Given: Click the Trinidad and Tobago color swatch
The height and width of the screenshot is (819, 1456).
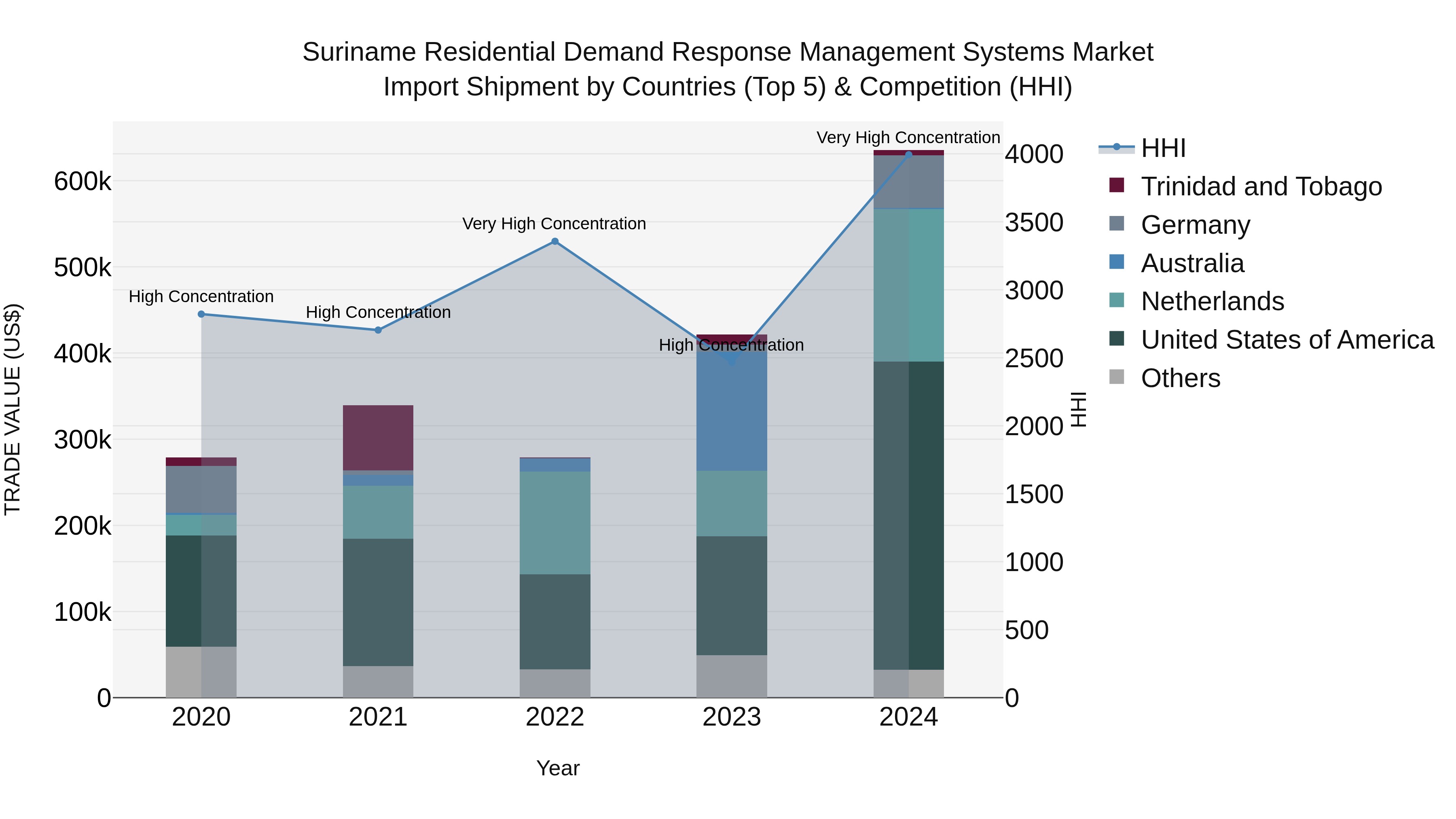Looking at the screenshot, I should coord(1117,185).
